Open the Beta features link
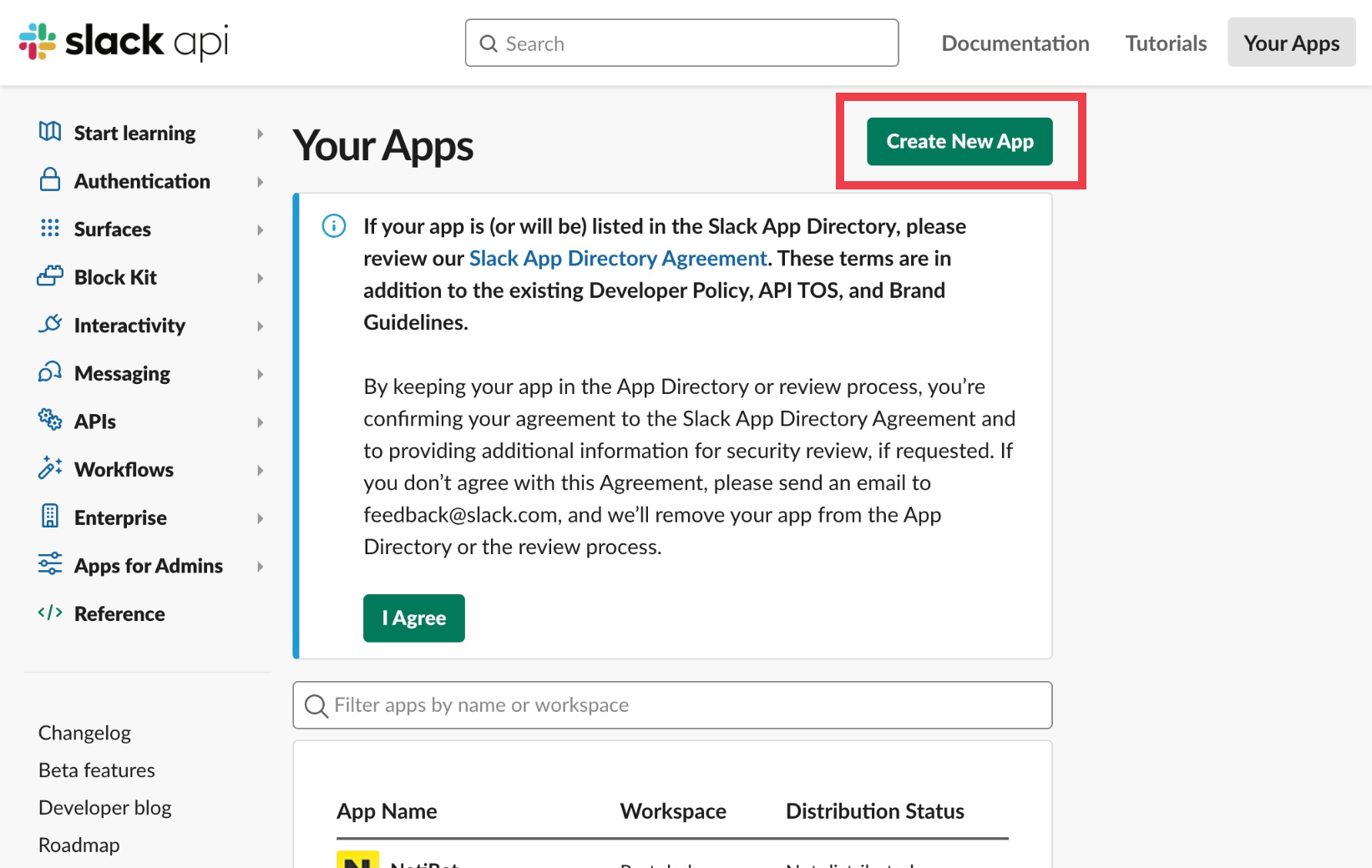The image size is (1372, 868). (97, 770)
